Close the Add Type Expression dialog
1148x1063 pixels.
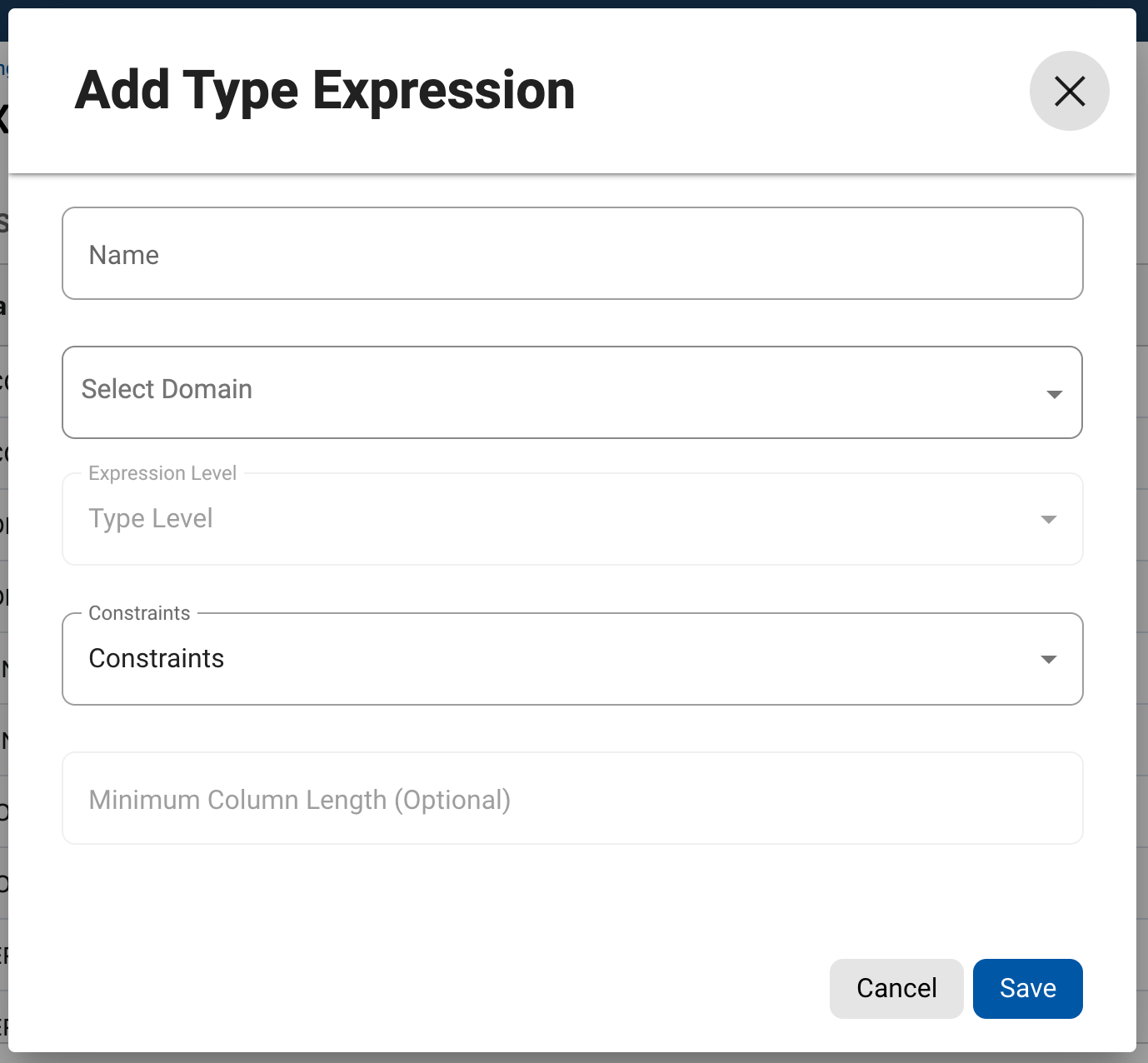(x=1069, y=91)
